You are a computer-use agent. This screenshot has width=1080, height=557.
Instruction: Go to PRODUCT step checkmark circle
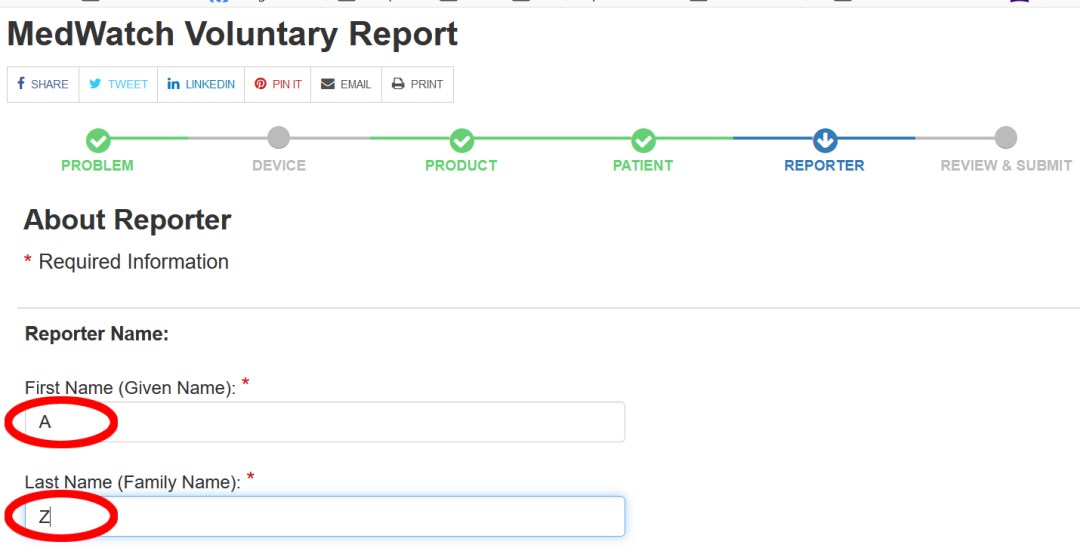461,140
